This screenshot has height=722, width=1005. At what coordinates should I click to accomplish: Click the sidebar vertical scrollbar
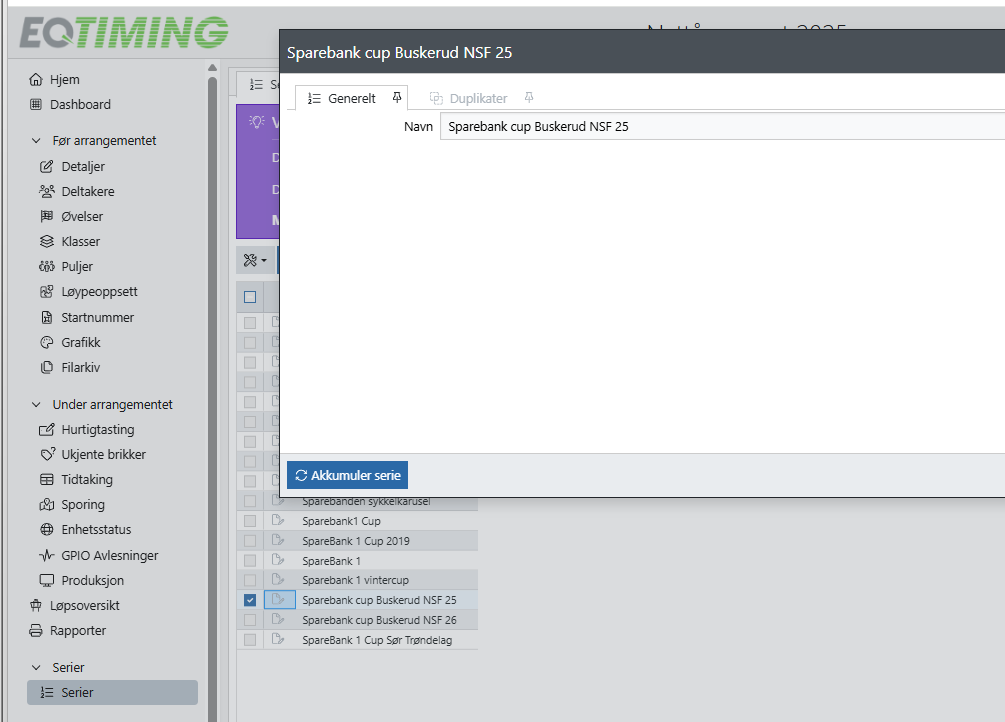[213, 398]
